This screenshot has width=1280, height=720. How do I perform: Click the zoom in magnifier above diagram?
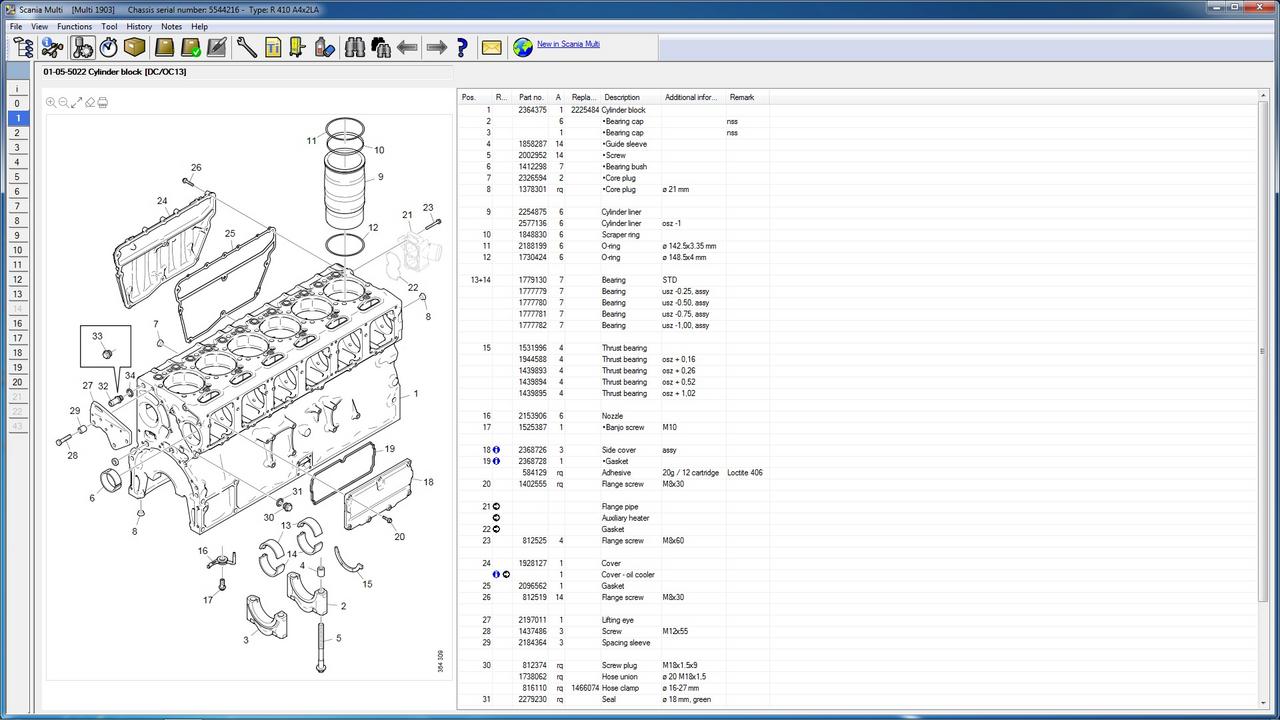pyautogui.click(x=51, y=102)
